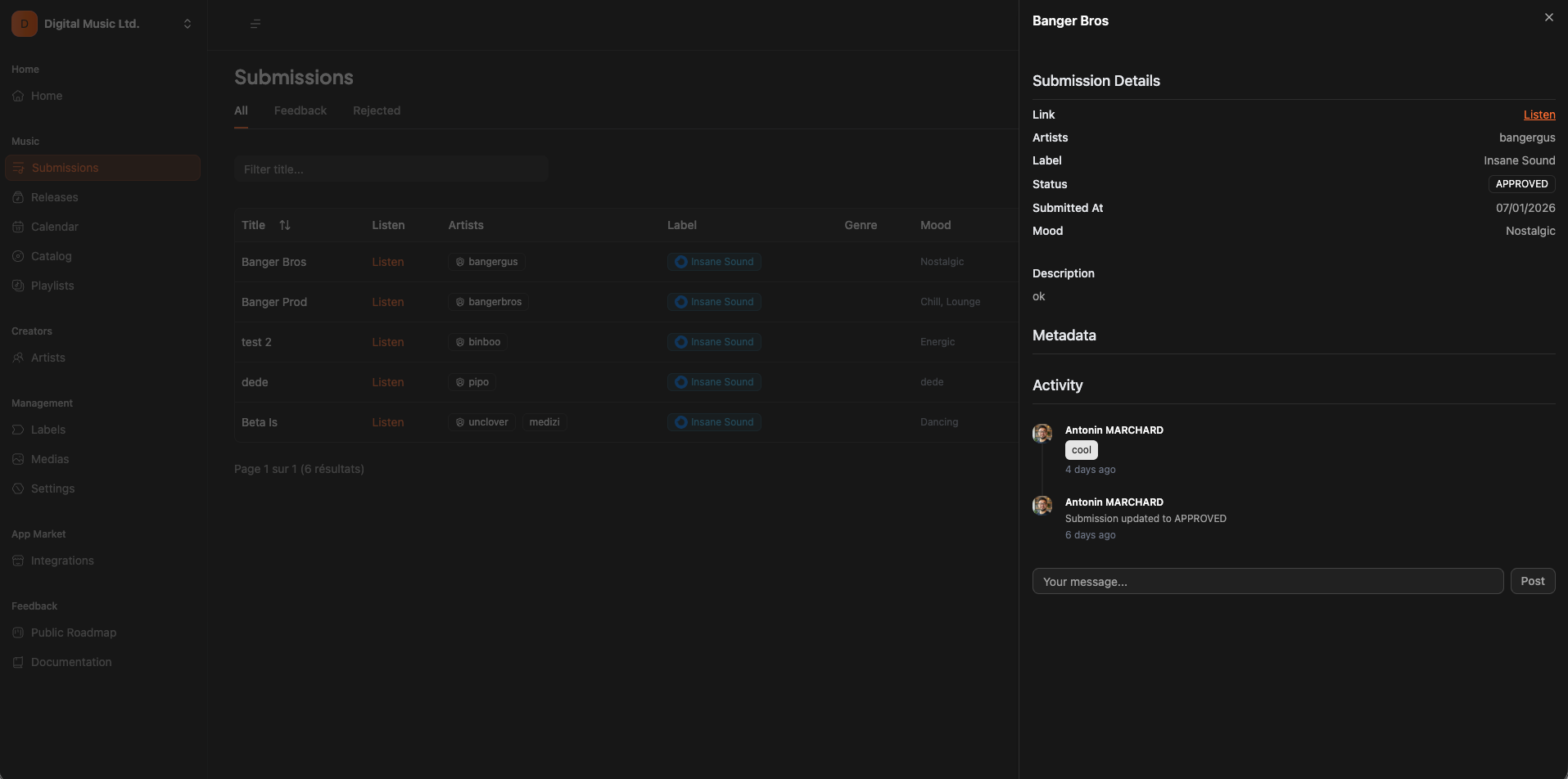This screenshot has width=1568, height=779.
Task: Click the Genre column header
Action: (861, 225)
